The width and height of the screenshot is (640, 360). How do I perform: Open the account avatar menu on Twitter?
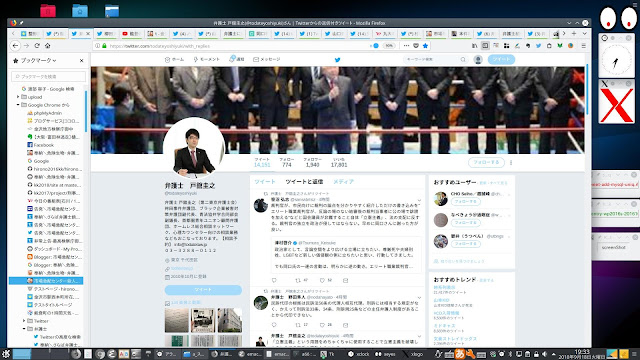pos(478,60)
